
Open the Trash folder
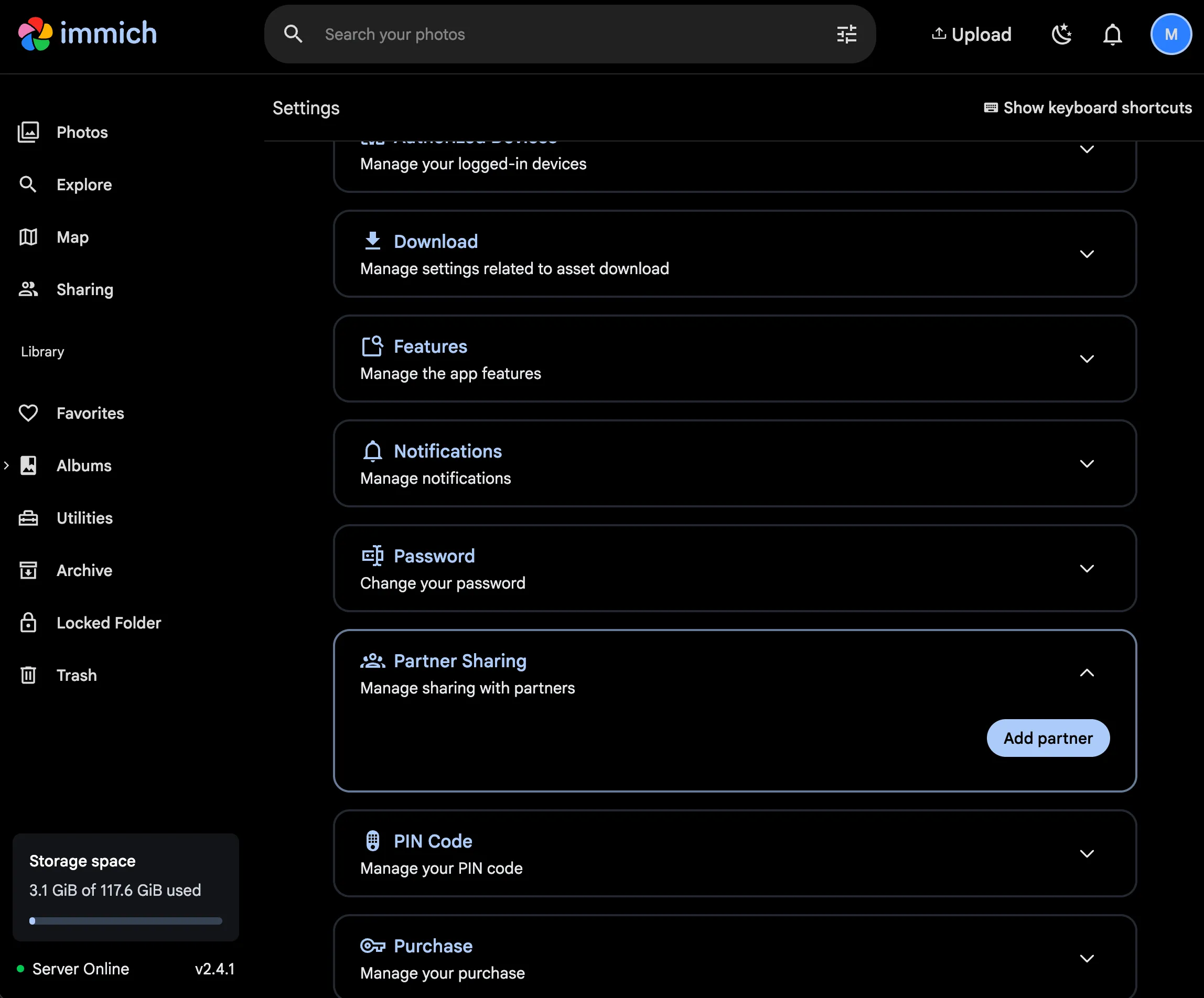point(76,675)
